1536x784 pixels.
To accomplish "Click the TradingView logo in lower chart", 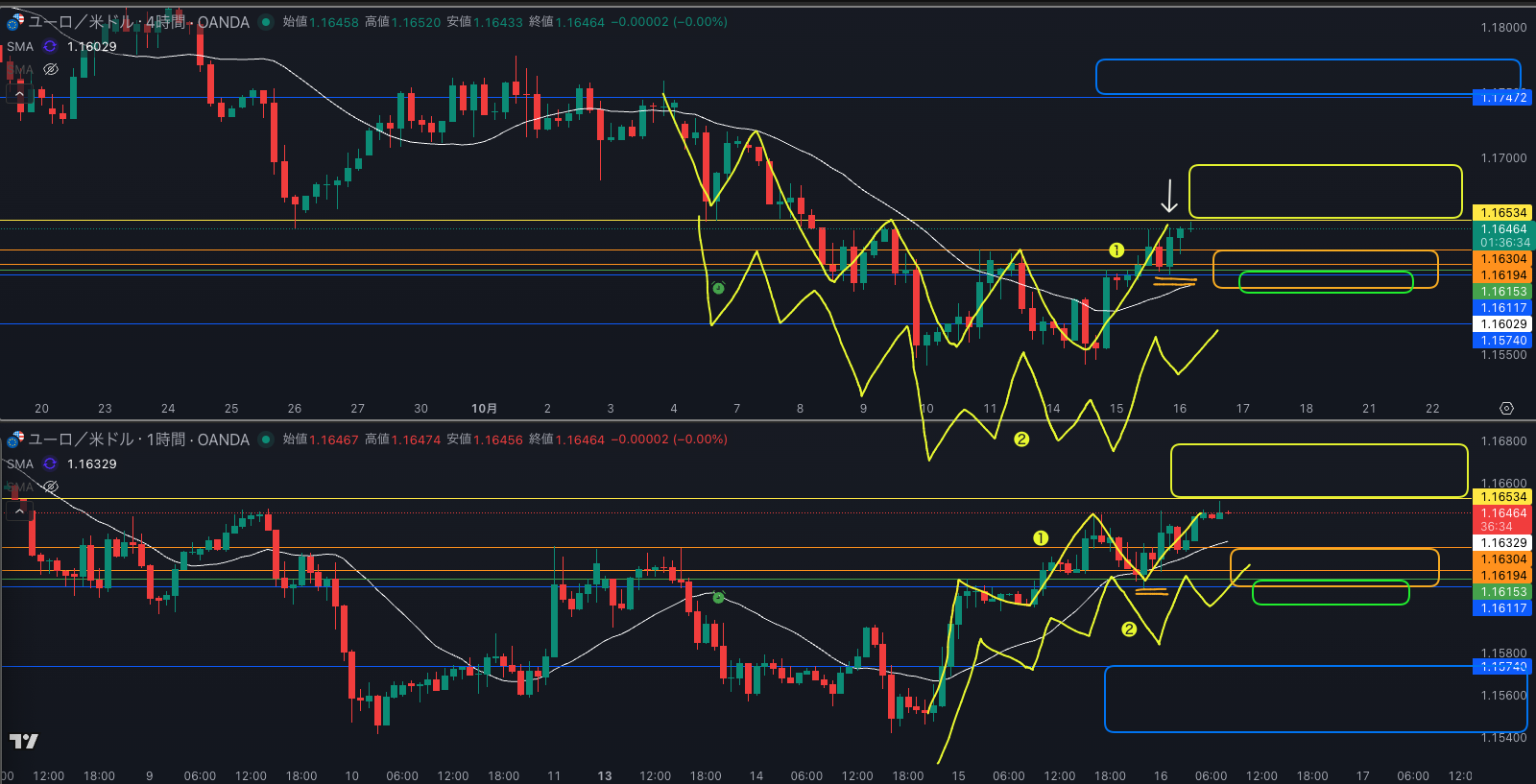I will [x=23, y=741].
